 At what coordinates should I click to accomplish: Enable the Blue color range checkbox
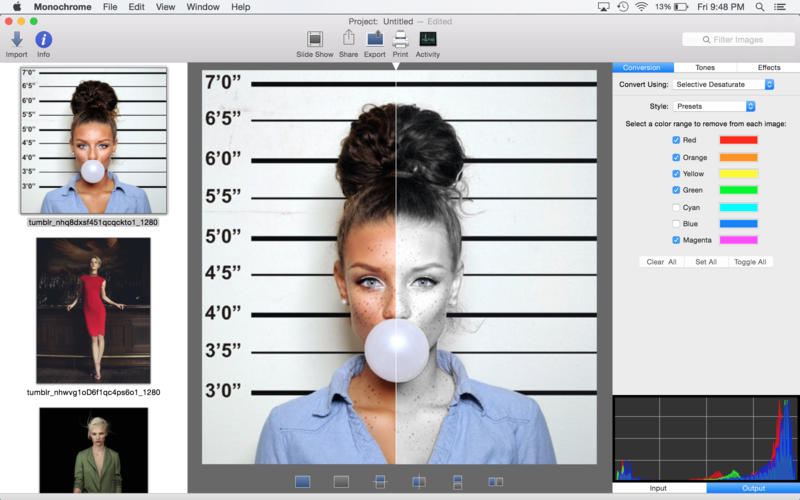coord(677,224)
